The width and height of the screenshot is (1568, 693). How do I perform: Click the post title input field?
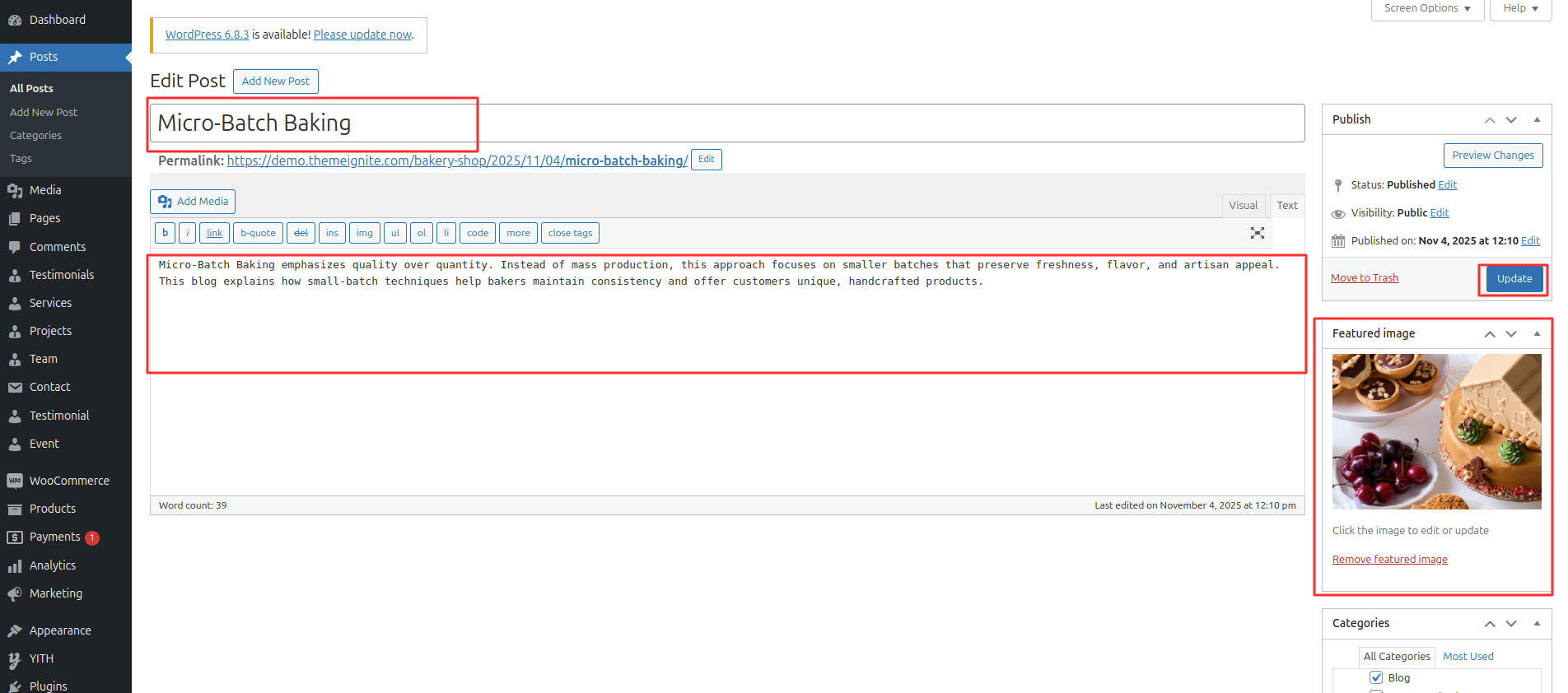click(x=727, y=123)
